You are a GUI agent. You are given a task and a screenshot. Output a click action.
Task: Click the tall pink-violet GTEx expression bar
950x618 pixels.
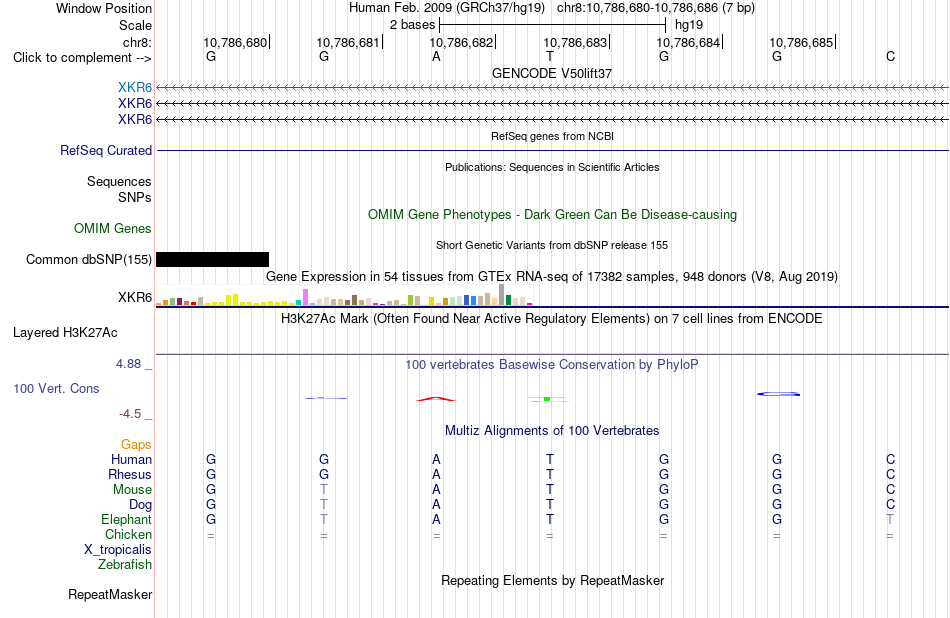coord(305,297)
